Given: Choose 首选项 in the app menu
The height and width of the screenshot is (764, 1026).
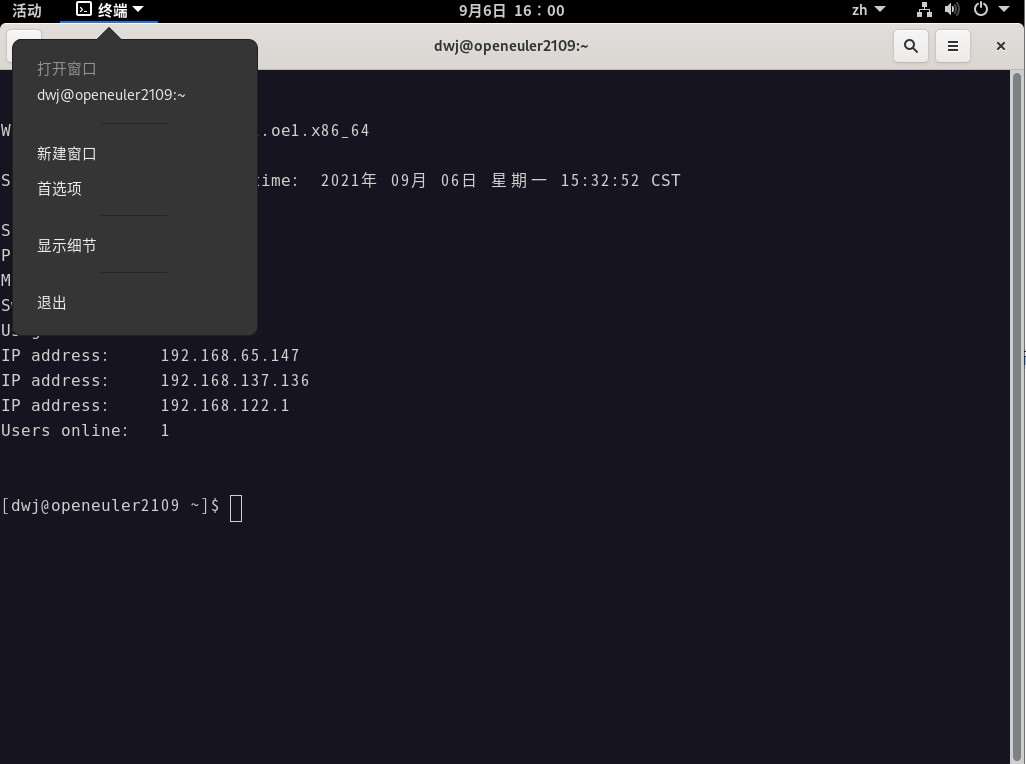Looking at the screenshot, I should (x=59, y=189).
